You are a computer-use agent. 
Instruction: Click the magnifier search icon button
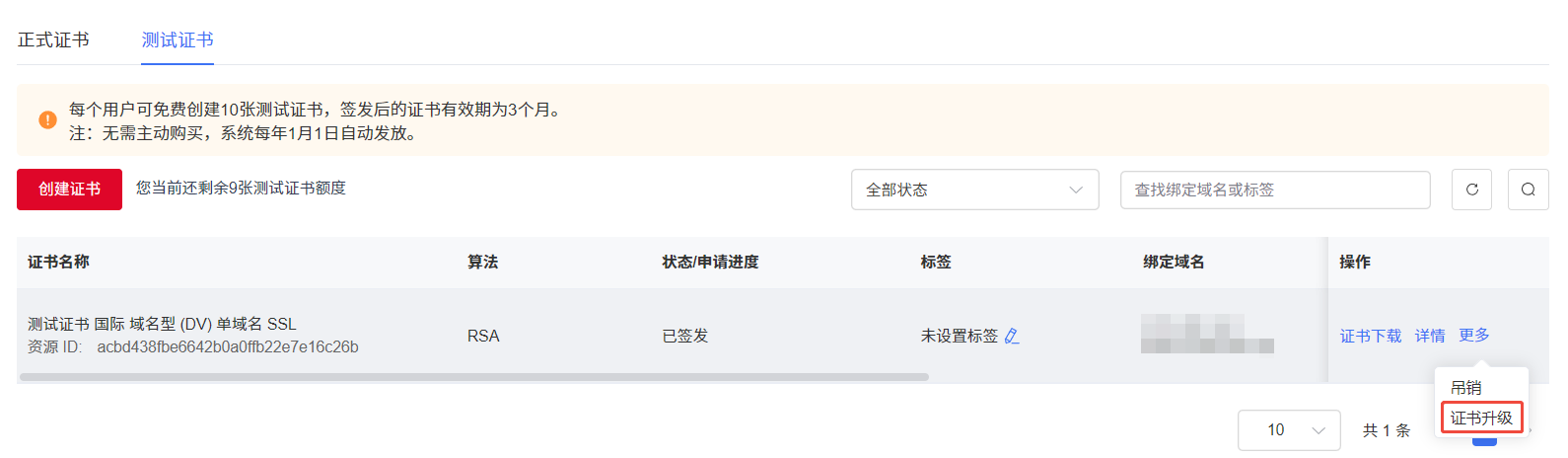click(1528, 190)
